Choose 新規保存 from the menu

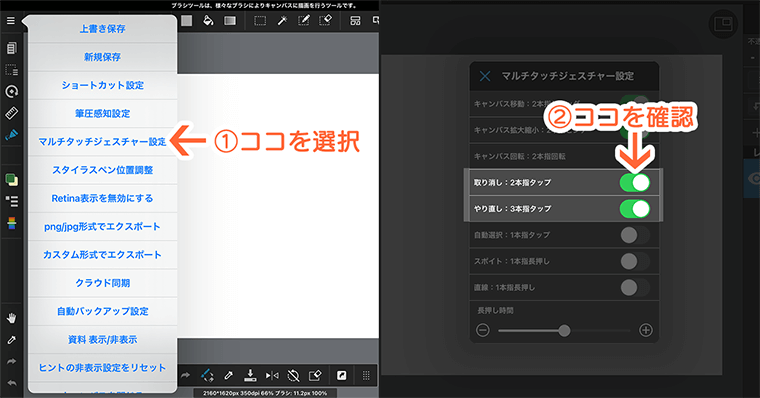[102, 57]
